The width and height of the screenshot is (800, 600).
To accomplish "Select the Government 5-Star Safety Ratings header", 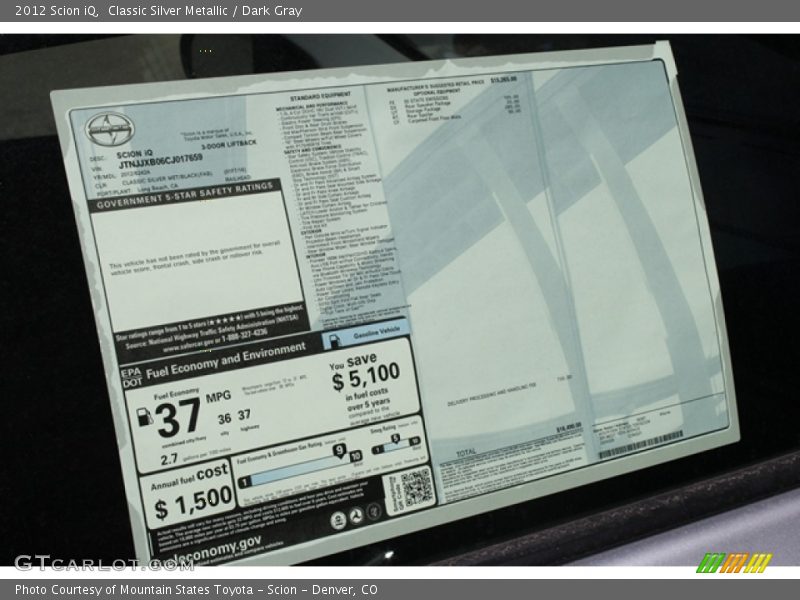I will point(184,195).
